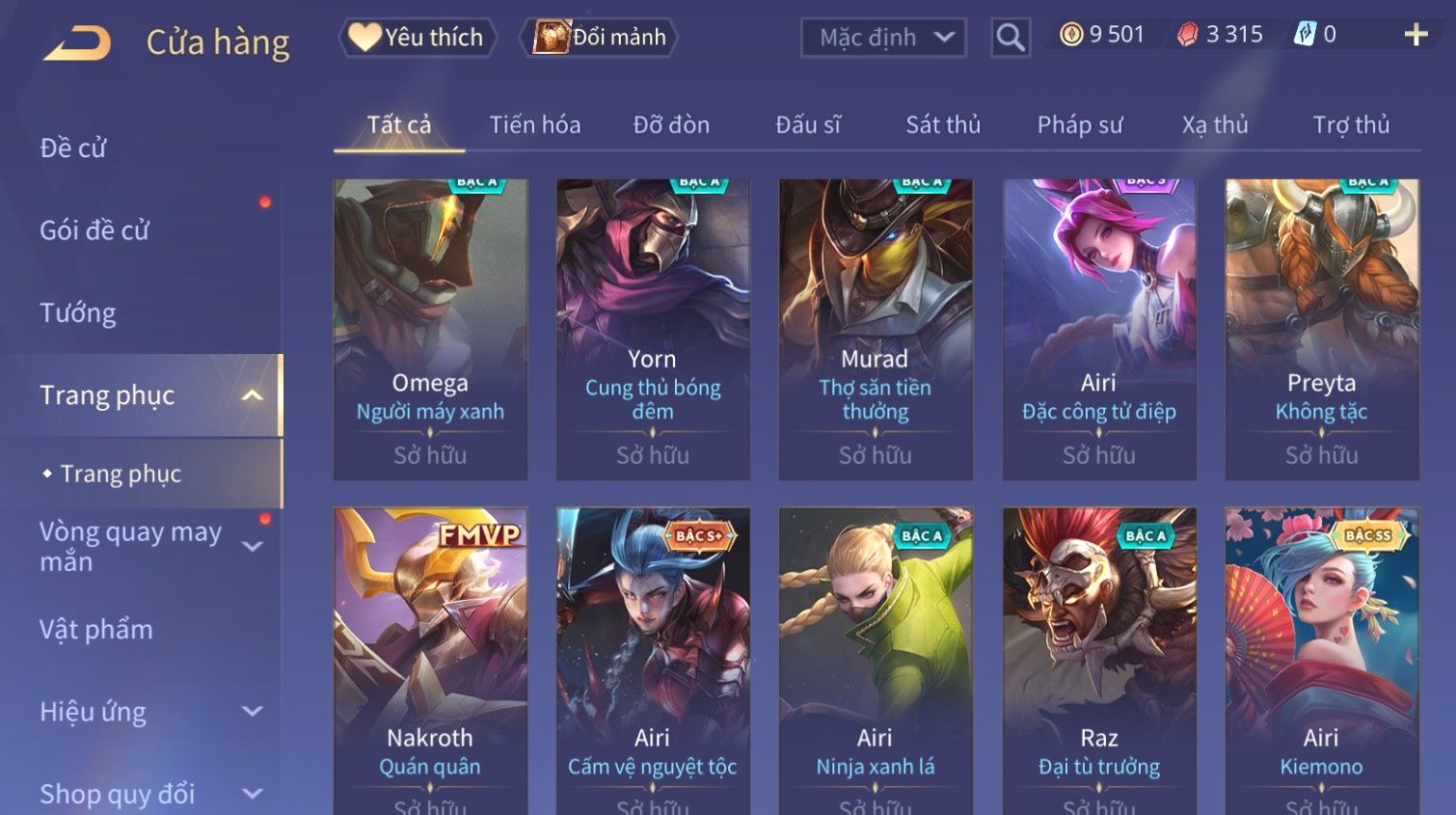Expand the Shop quy đổi section
The image size is (1456, 815).
(253, 794)
